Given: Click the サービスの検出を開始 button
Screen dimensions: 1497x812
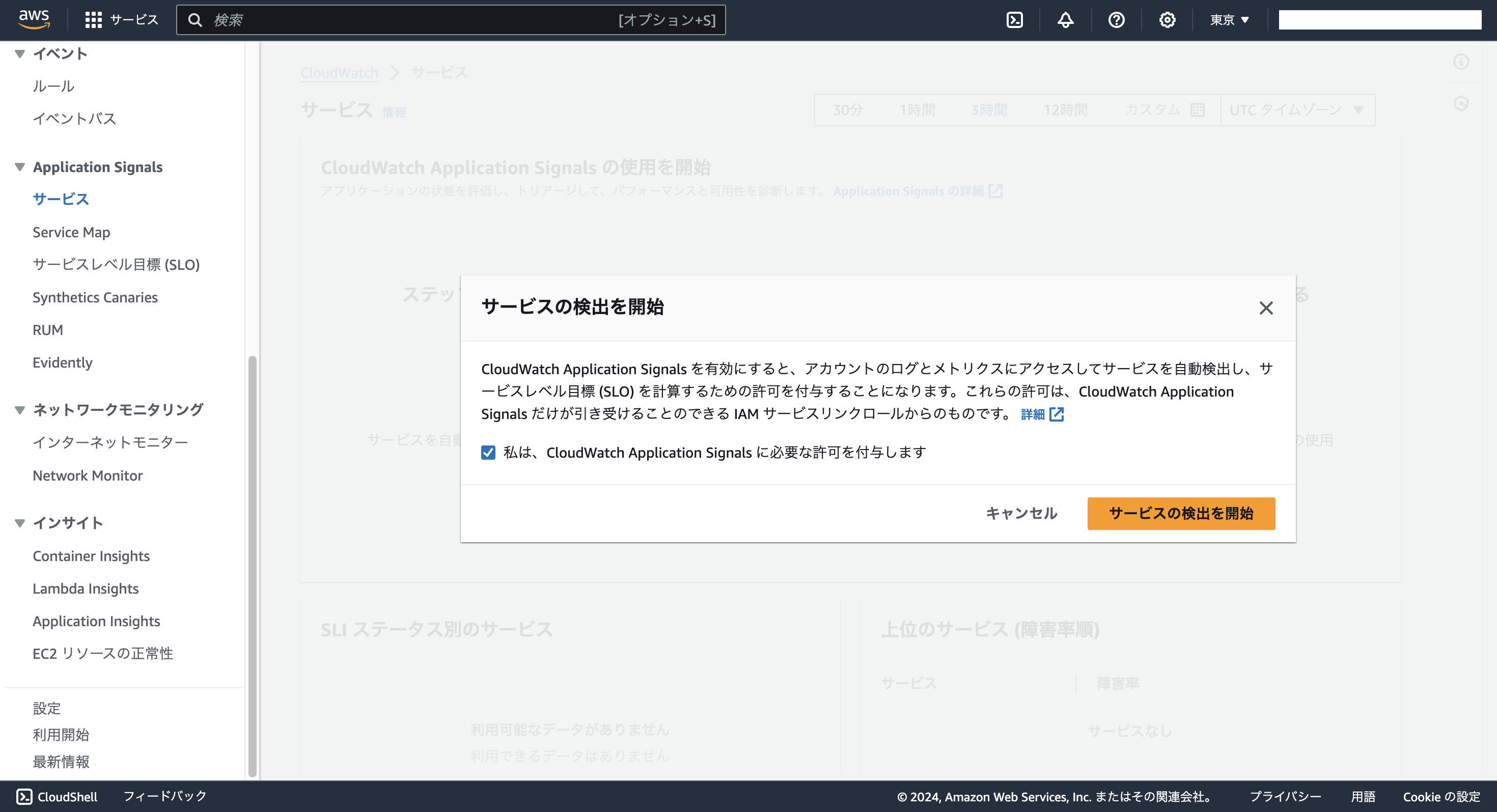Looking at the screenshot, I should pos(1181,514).
